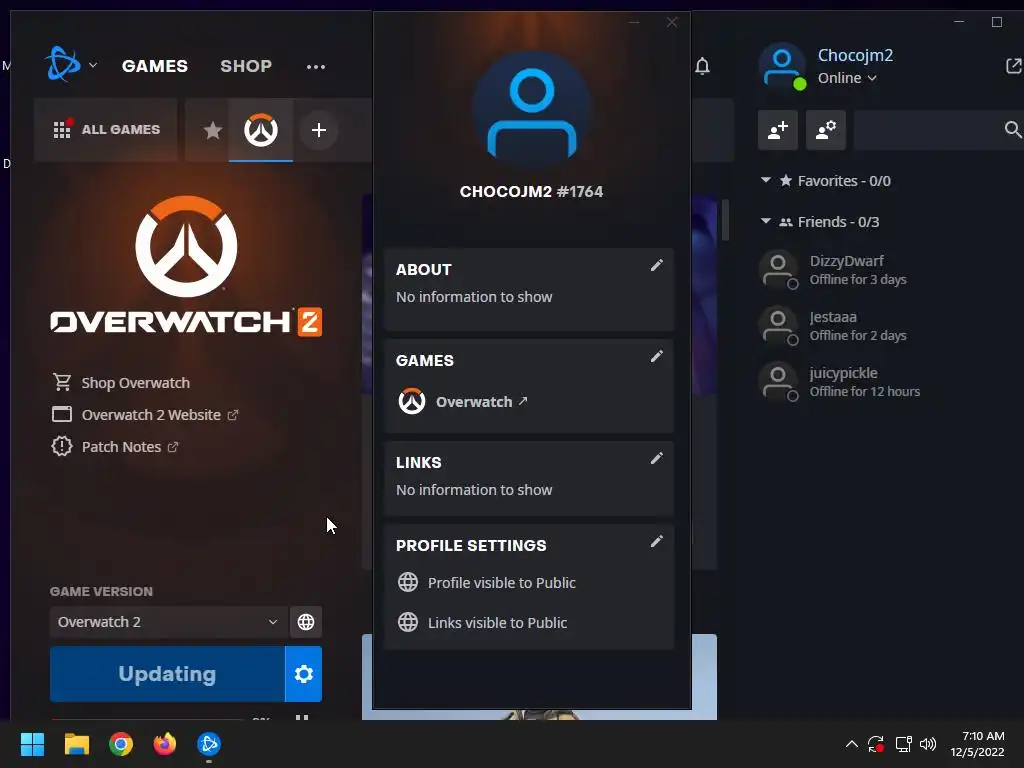Open the more options ellipsis menu
The image size is (1024, 768).
[315, 67]
